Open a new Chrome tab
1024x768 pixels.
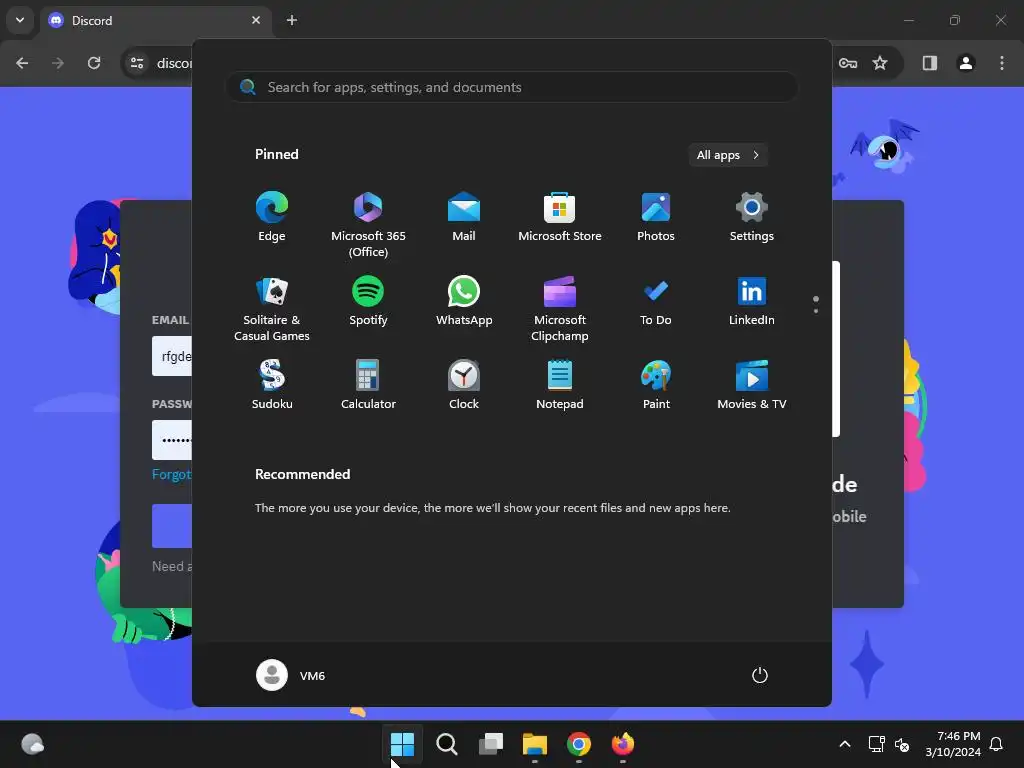292,20
